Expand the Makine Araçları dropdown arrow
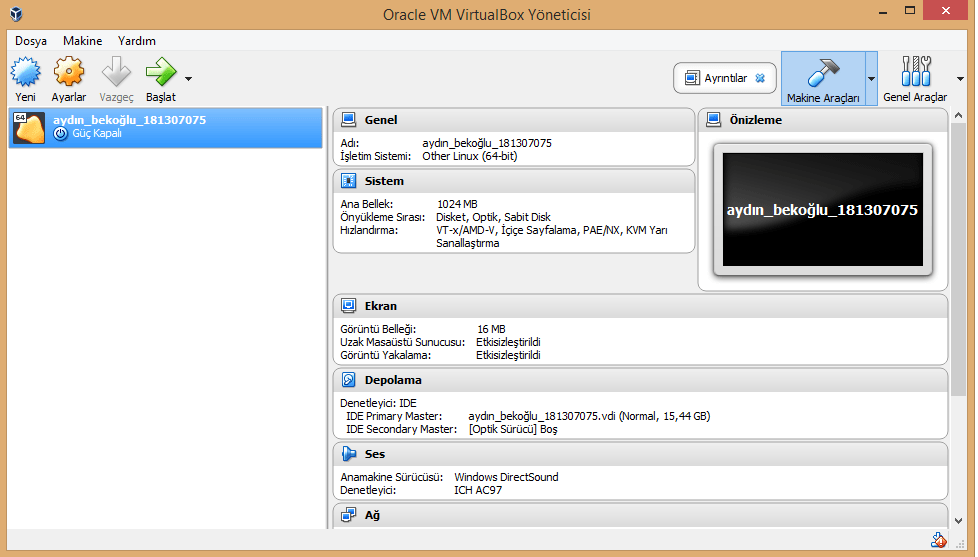The width and height of the screenshot is (978, 557). pyautogui.click(x=871, y=79)
